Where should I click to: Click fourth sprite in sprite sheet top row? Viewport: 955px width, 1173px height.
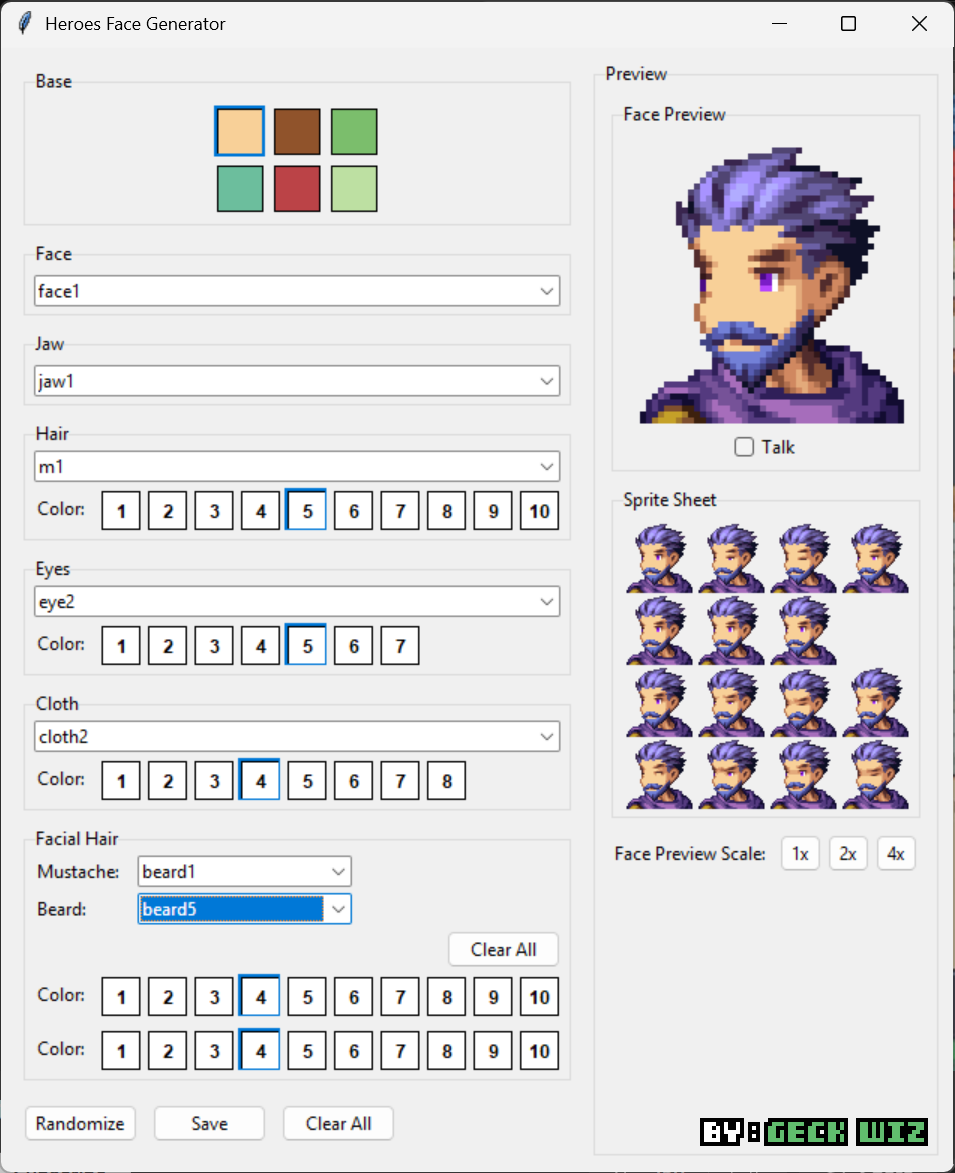(x=876, y=558)
